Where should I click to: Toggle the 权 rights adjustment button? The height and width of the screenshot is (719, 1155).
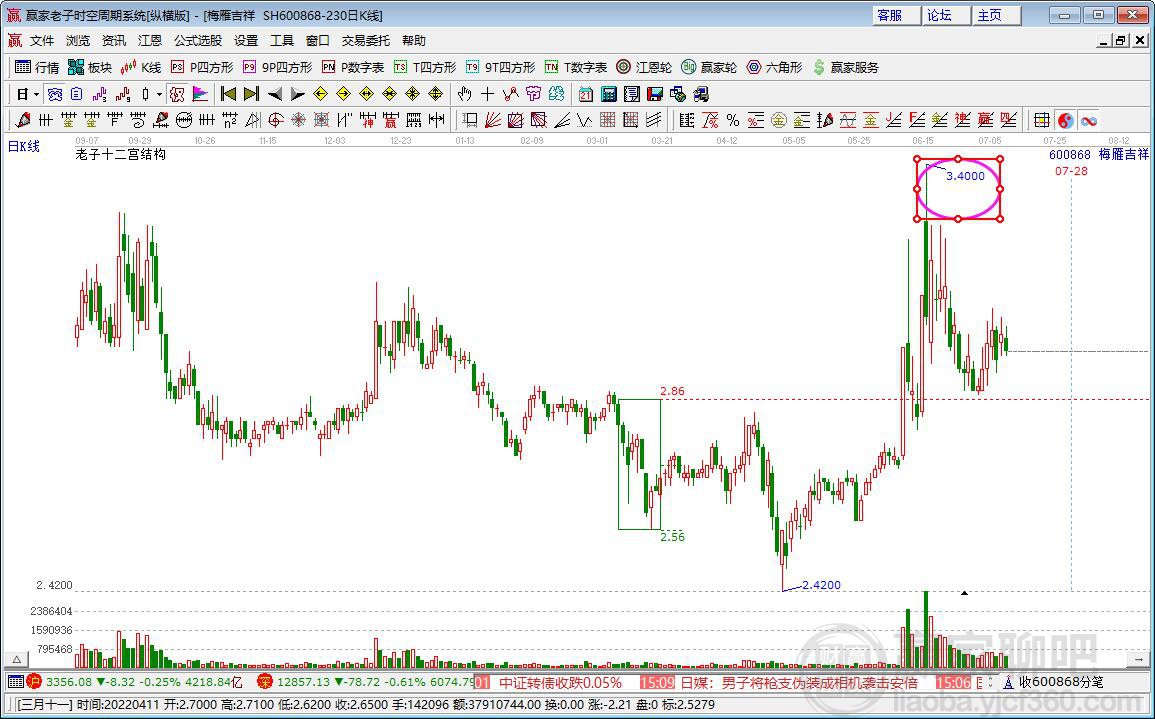pos(176,94)
